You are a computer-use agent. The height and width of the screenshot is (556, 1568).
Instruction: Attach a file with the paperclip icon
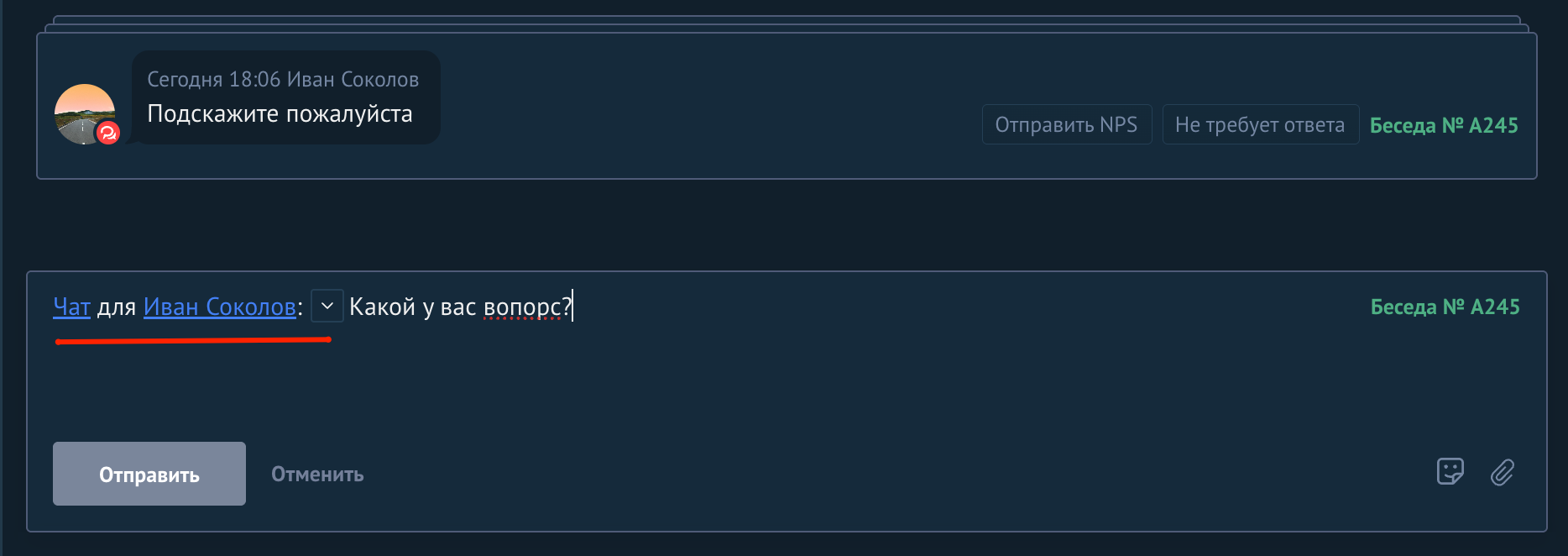coord(1503,472)
